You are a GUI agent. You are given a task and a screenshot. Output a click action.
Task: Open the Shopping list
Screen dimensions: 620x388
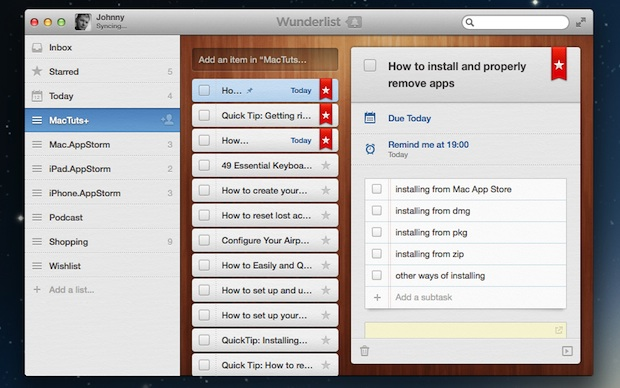click(102, 242)
